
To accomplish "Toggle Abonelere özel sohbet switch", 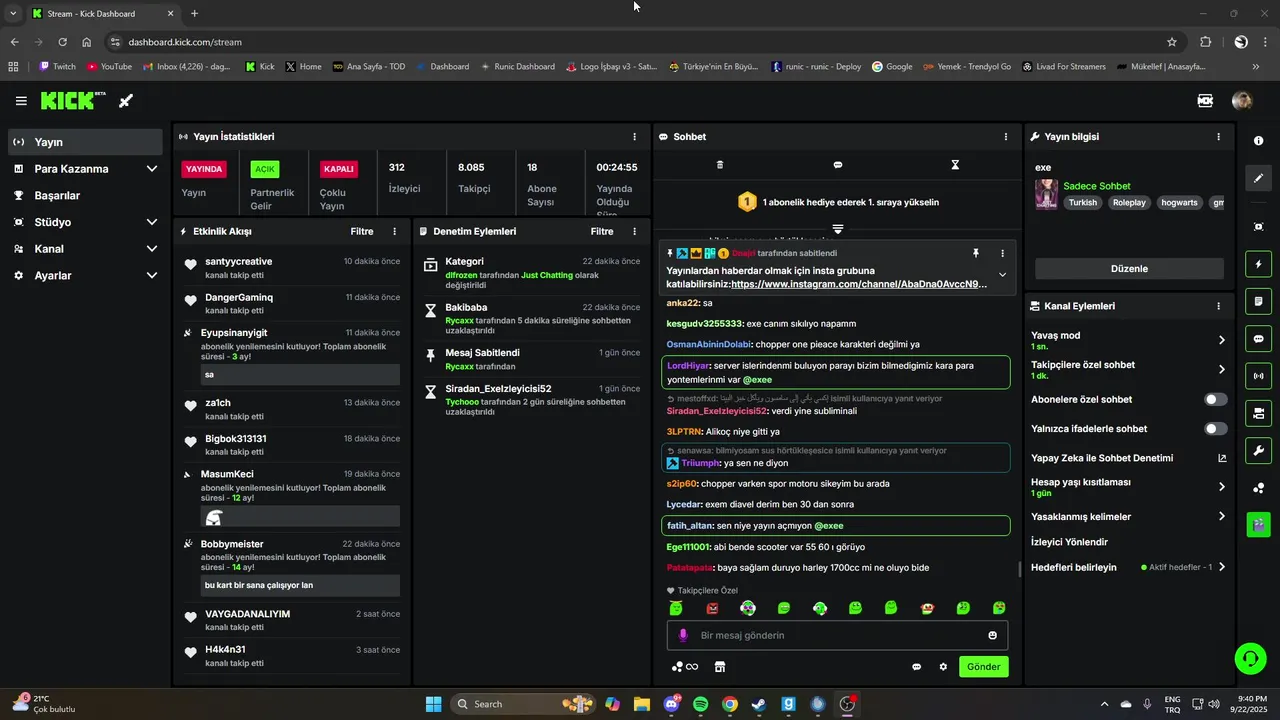I will click(1215, 399).
